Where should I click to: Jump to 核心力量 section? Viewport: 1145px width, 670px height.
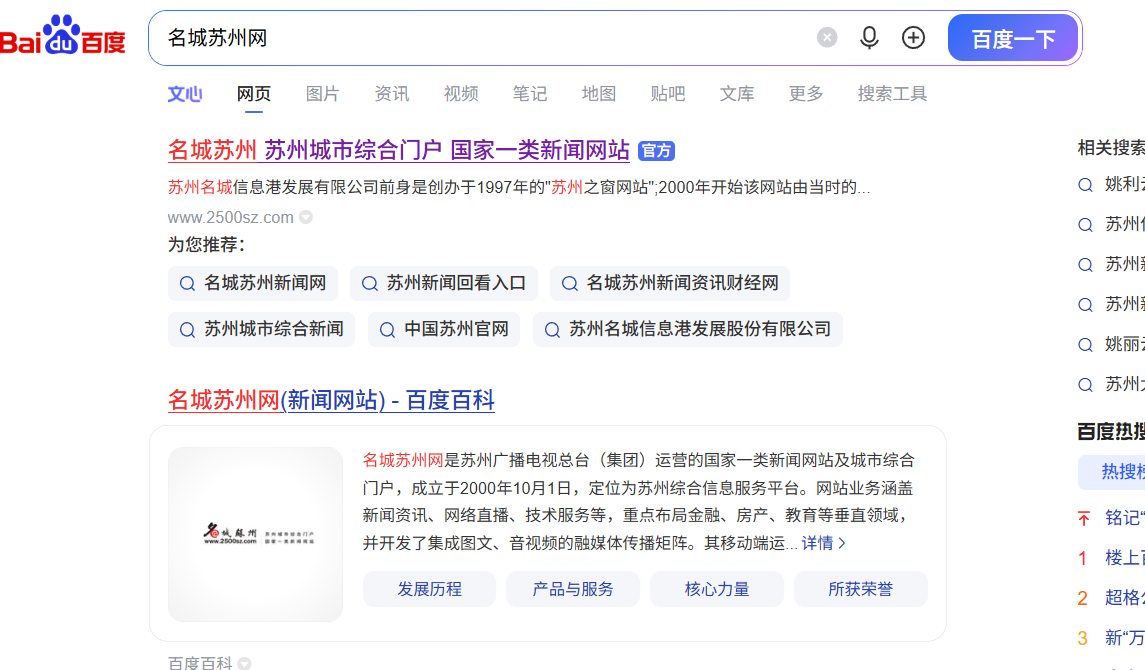click(x=717, y=589)
